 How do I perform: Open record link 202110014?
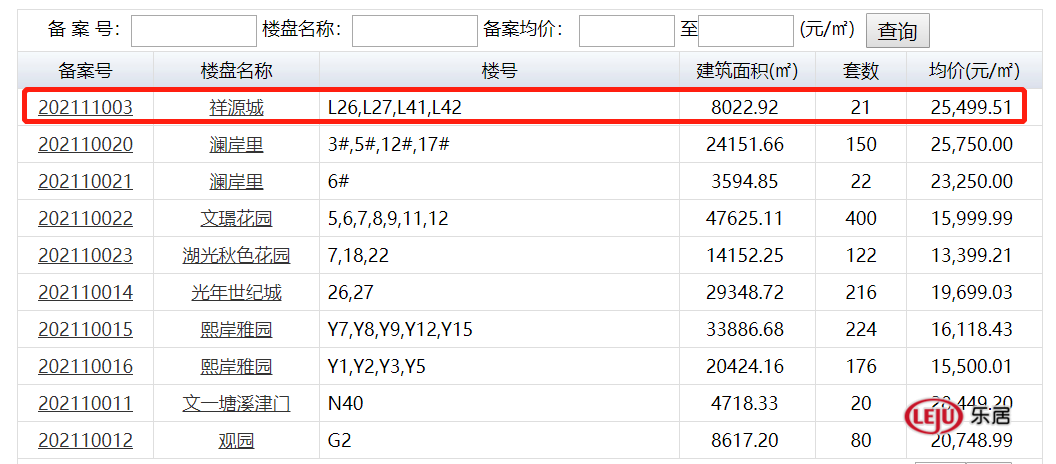[86, 293]
